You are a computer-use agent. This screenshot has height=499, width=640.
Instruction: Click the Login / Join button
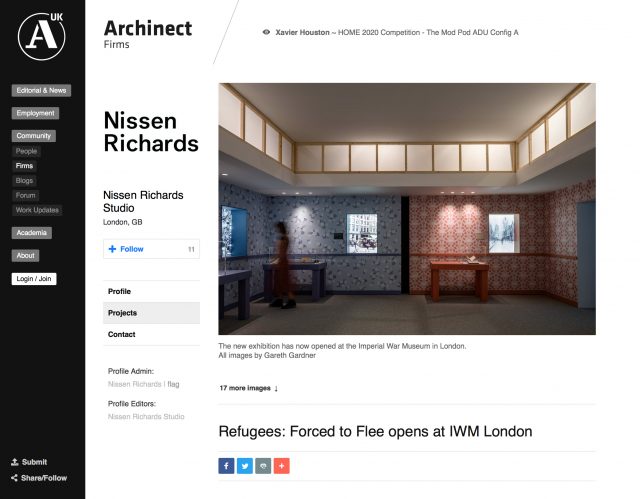click(34, 278)
